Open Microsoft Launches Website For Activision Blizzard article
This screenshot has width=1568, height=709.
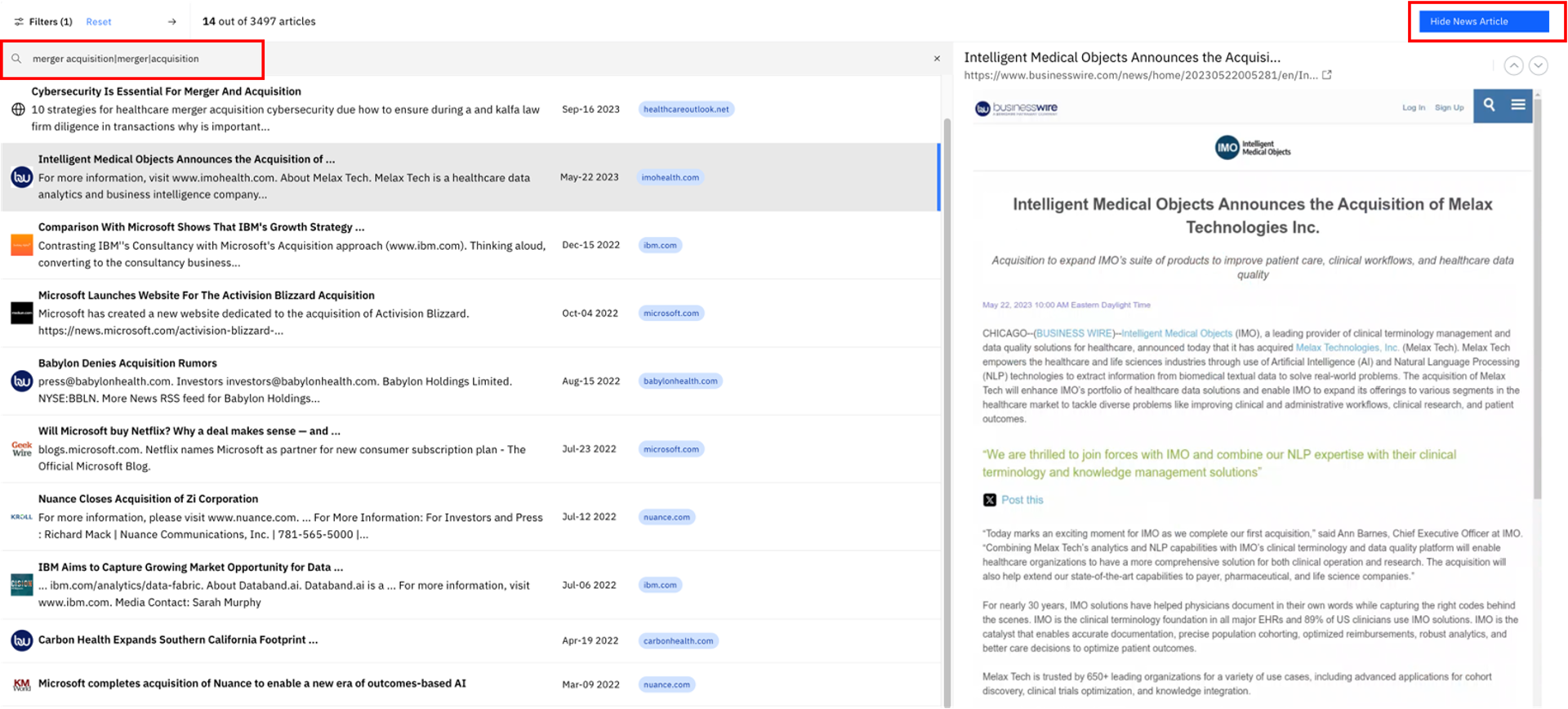pyautogui.click(x=206, y=296)
